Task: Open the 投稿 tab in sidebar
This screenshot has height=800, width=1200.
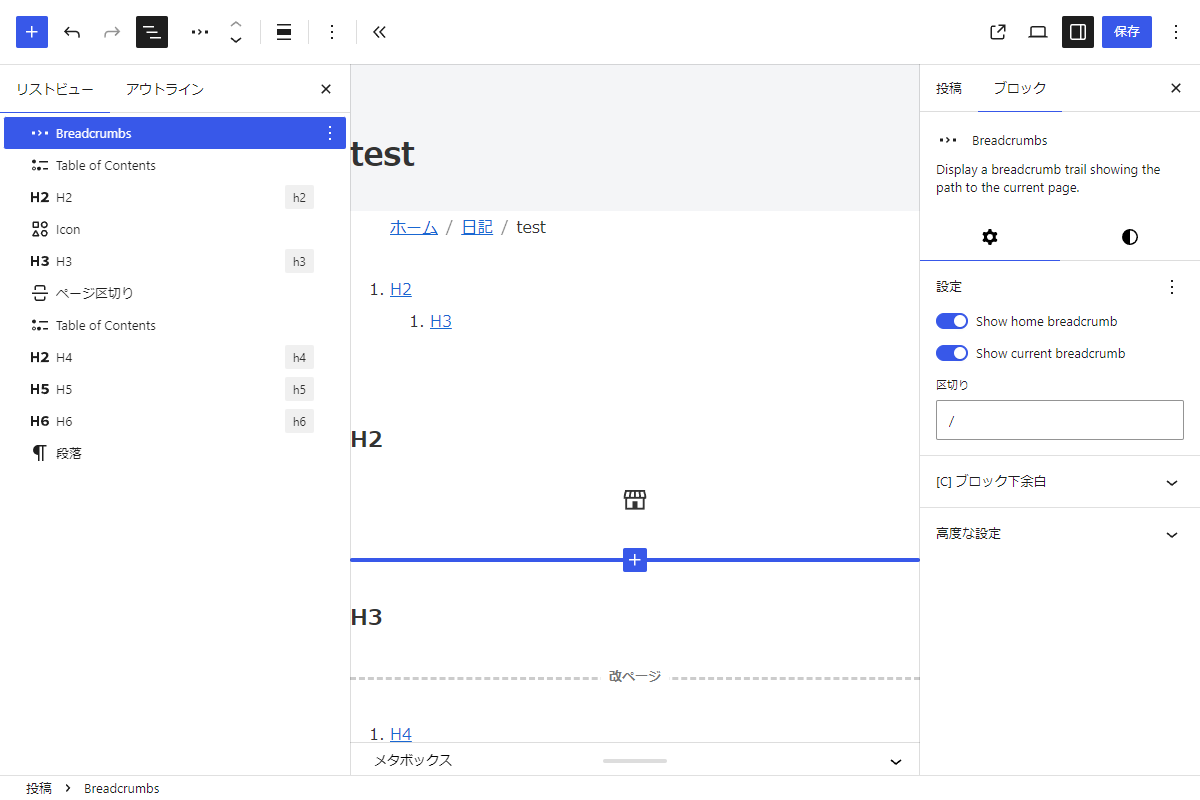Action: tap(948, 88)
